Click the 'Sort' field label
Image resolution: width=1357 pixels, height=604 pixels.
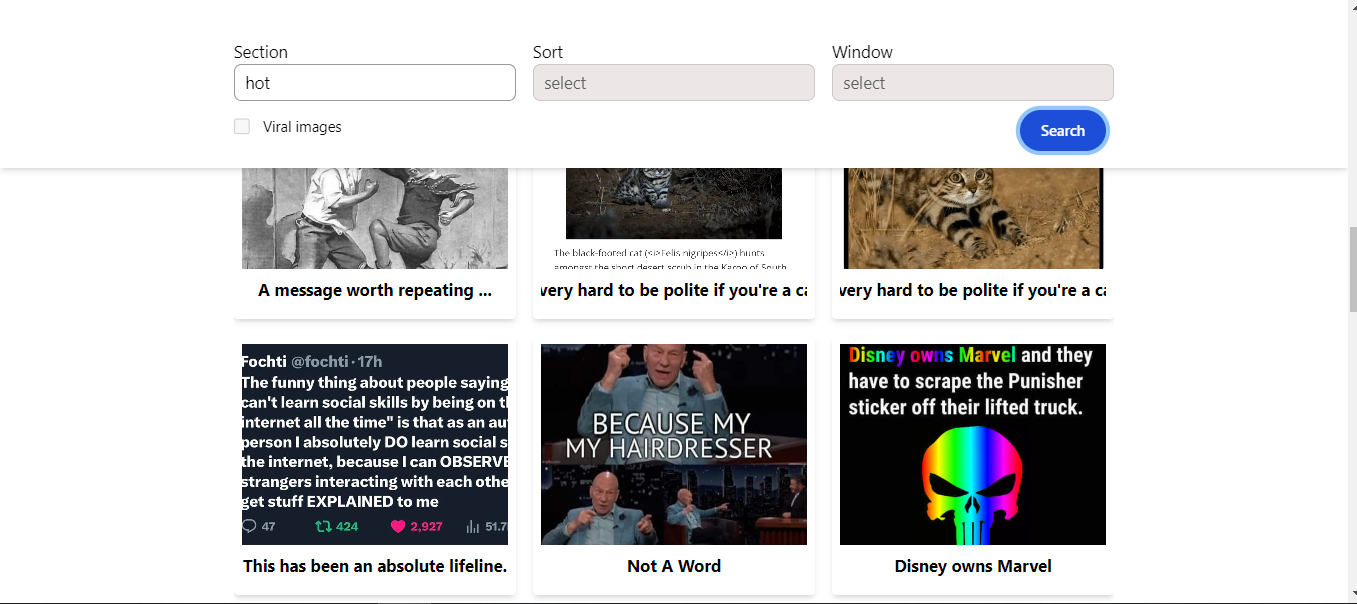pyautogui.click(x=548, y=52)
